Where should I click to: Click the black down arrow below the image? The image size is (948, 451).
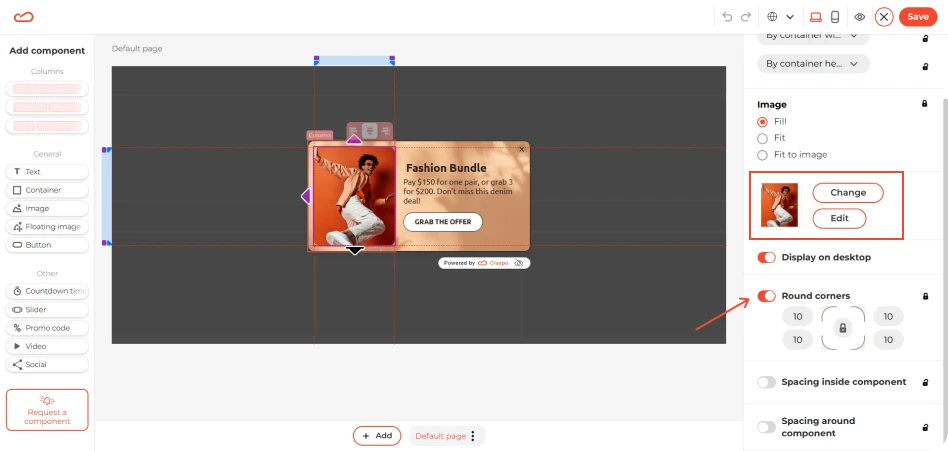point(354,250)
